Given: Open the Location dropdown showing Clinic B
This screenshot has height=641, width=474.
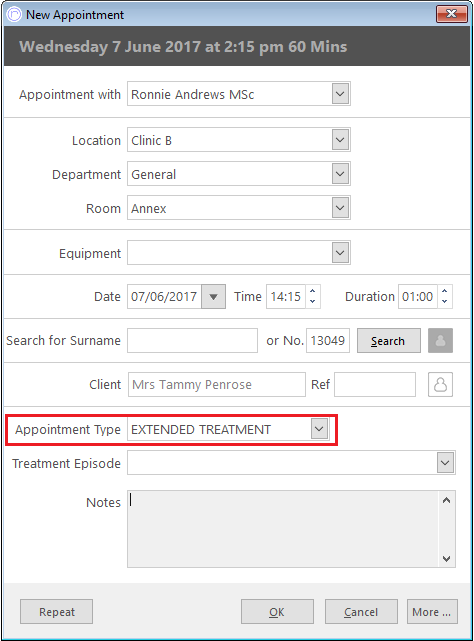Looking at the screenshot, I should (340, 140).
